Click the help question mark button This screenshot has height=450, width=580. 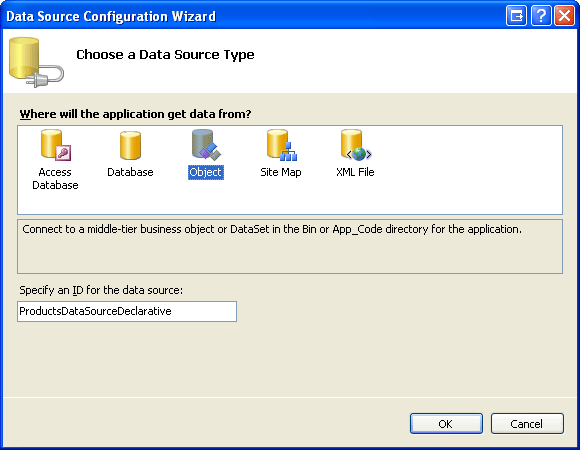[x=541, y=16]
